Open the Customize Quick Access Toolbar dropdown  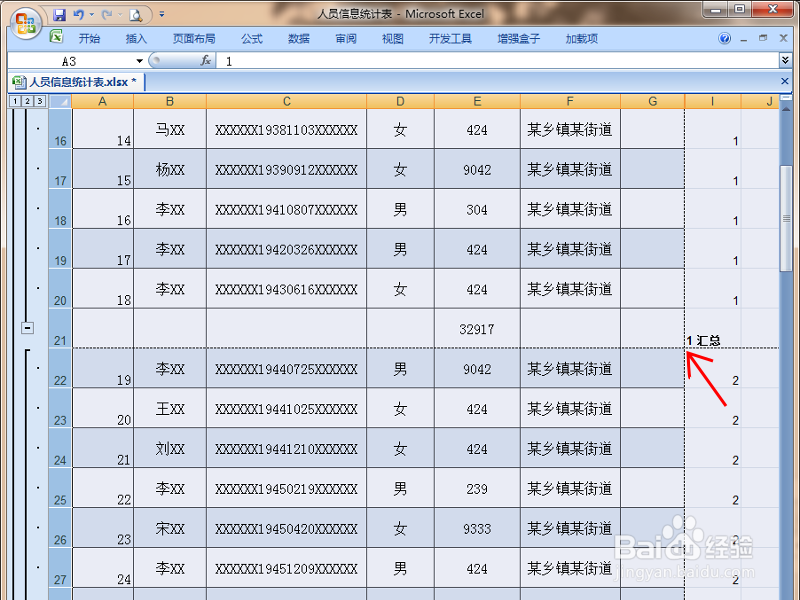(x=161, y=14)
